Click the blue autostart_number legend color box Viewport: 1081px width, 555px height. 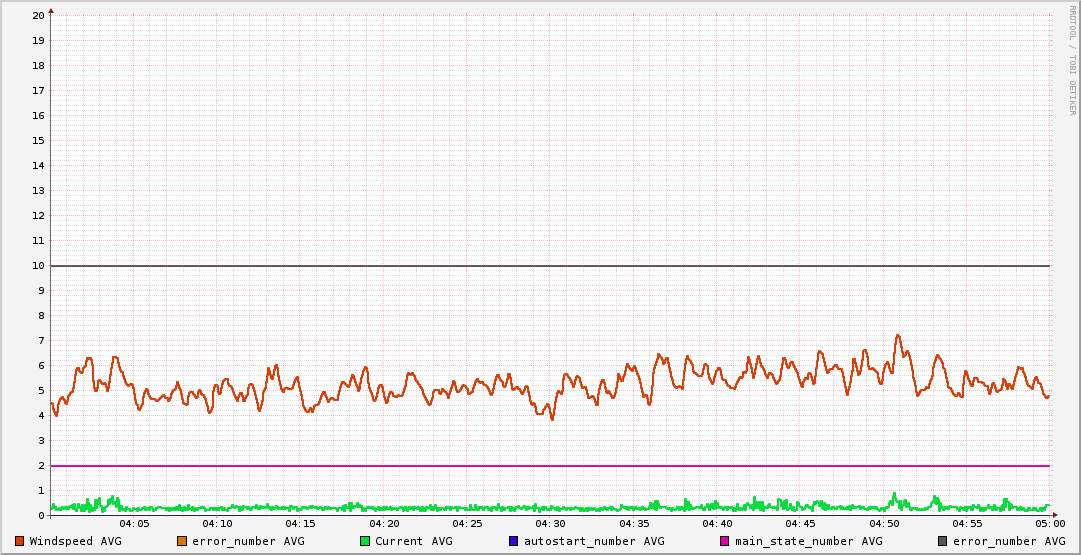(514, 541)
